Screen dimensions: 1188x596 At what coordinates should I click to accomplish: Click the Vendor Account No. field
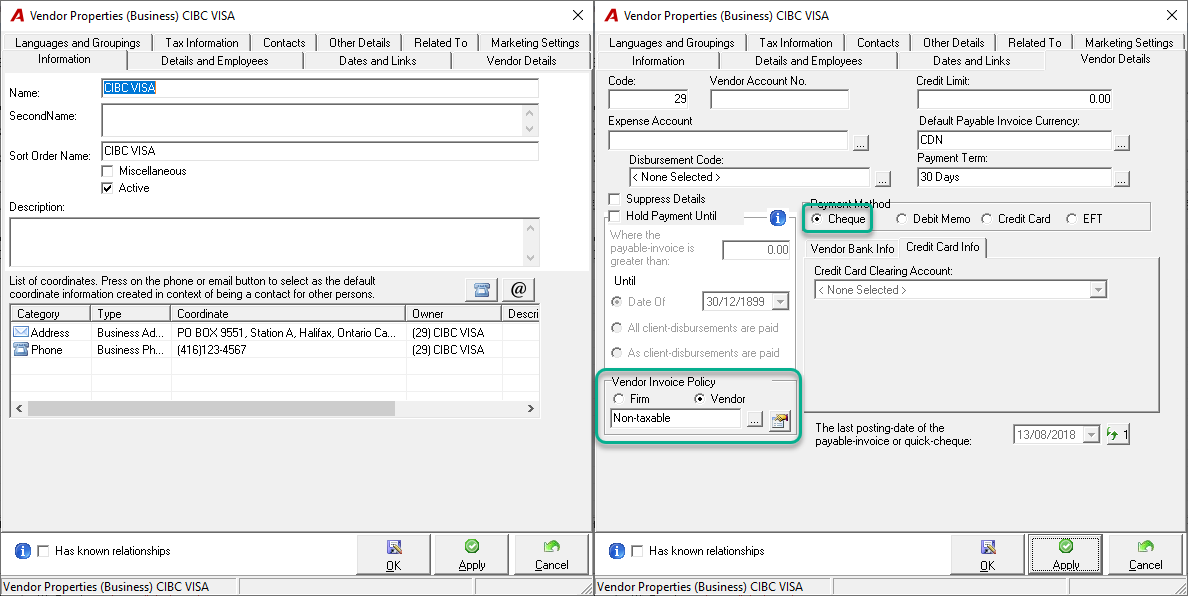[x=780, y=98]
